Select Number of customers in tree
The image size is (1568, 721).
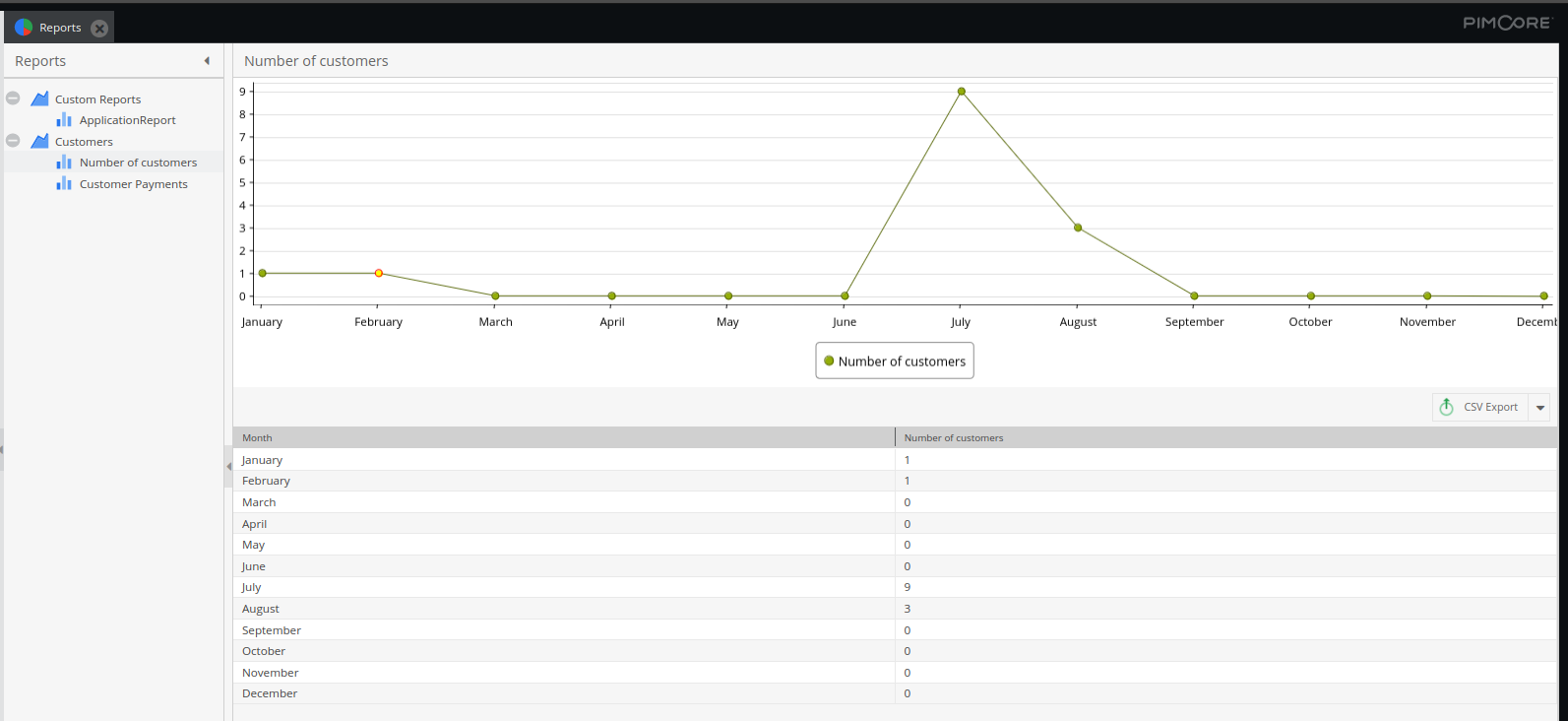(x=138, y=163)
